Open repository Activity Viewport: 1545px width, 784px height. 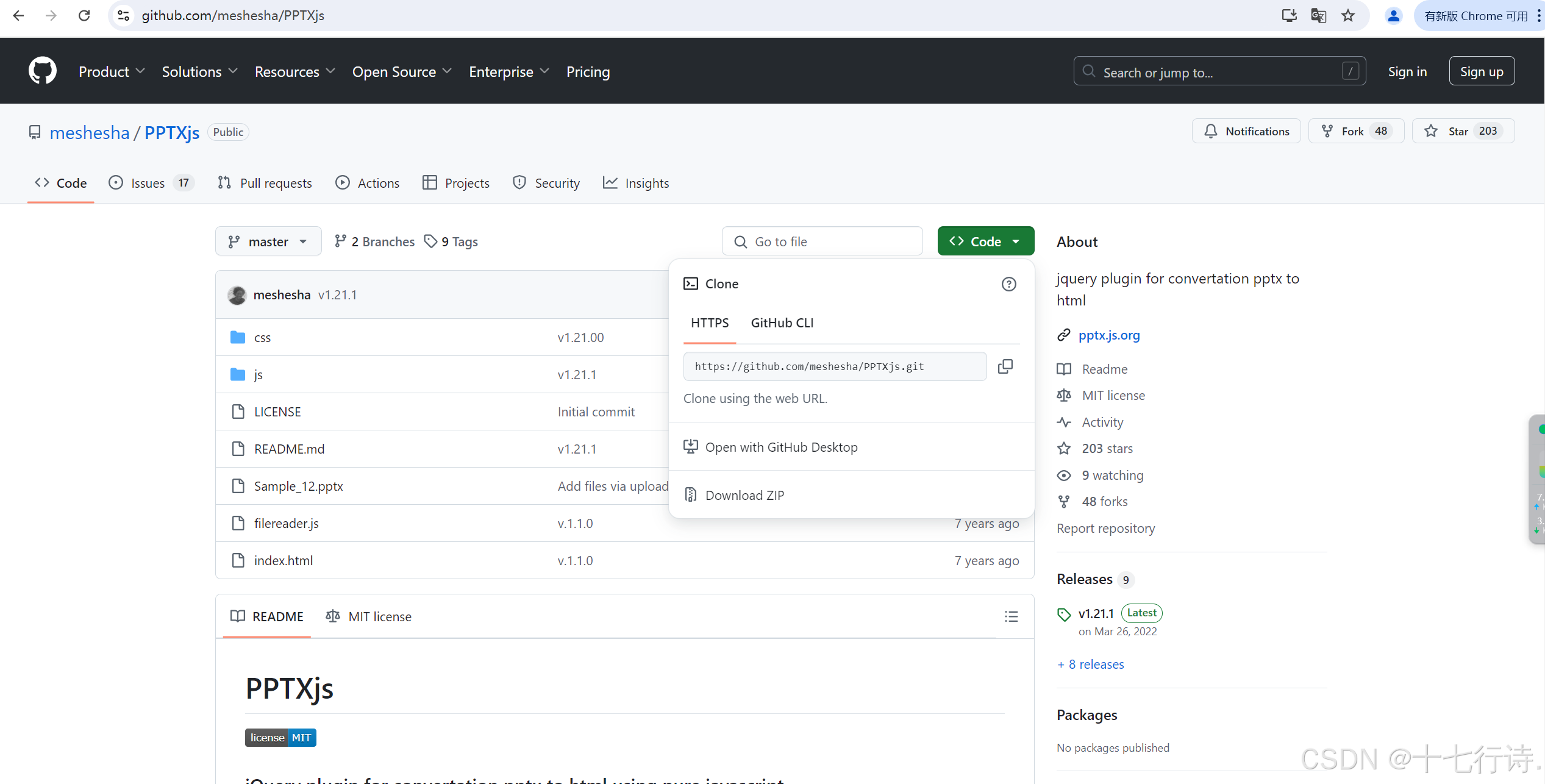tap(1102, 422)
